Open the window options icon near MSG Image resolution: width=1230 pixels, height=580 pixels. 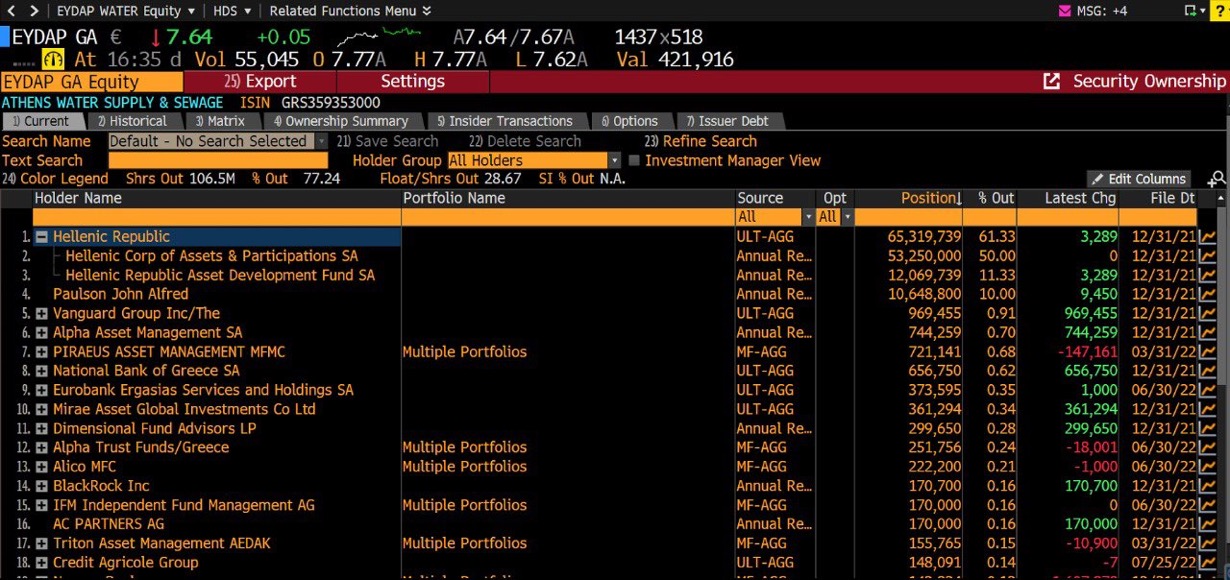click(x=1192, y=11)
